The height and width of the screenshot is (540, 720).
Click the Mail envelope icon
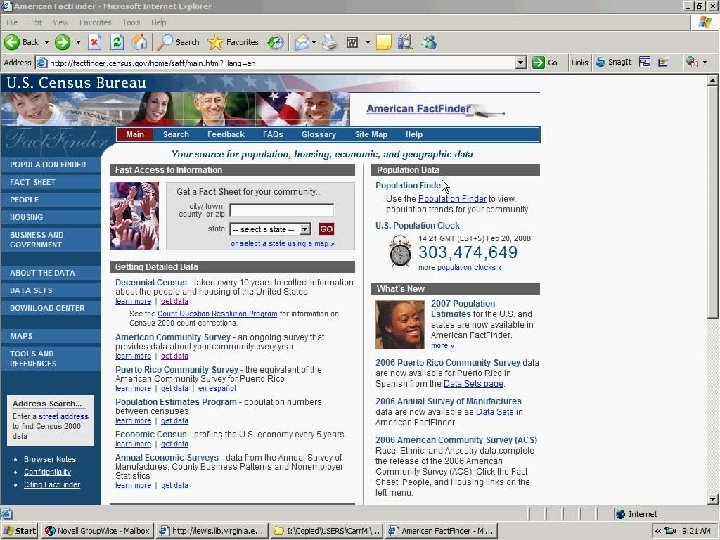tap(302, 42)
